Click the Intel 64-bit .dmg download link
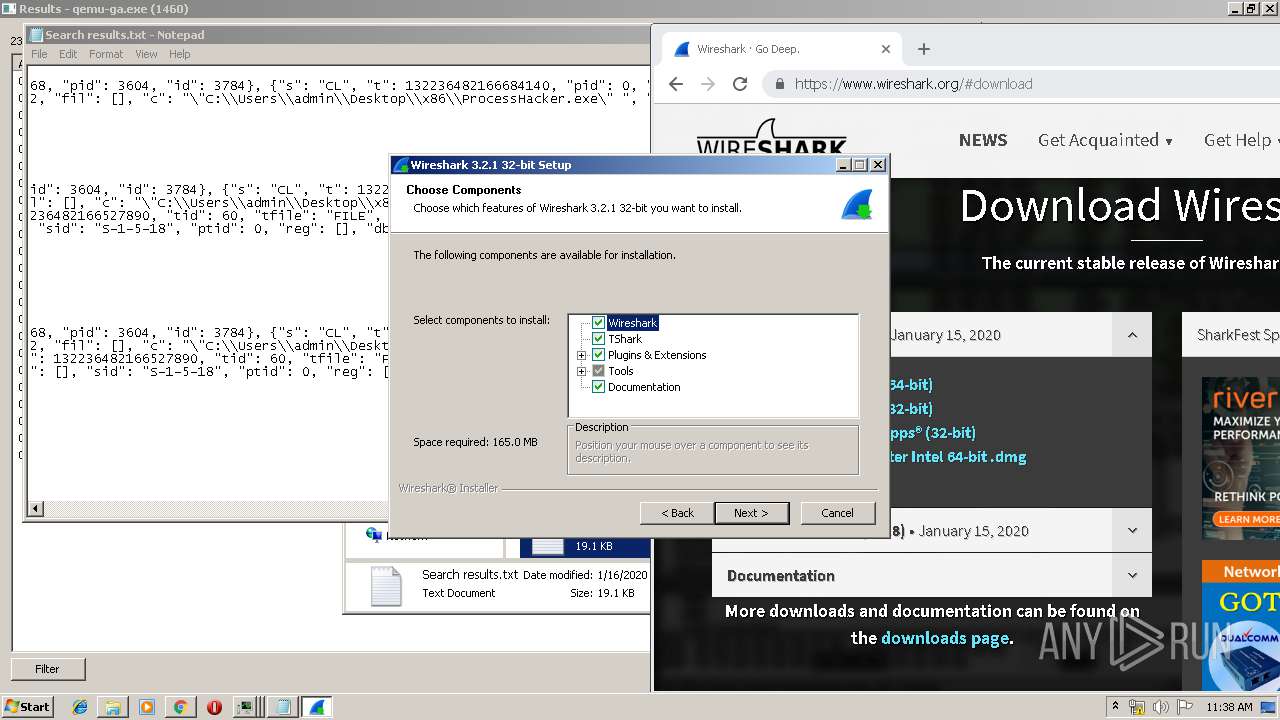The height and width of the screenshot is (720, 1280). tap(957, 457)
